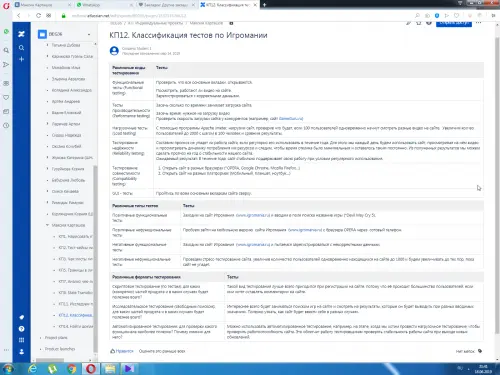Click the sidebar horizontal scrollbar
The height and width of the screenshot is (375, 500).
50,360
